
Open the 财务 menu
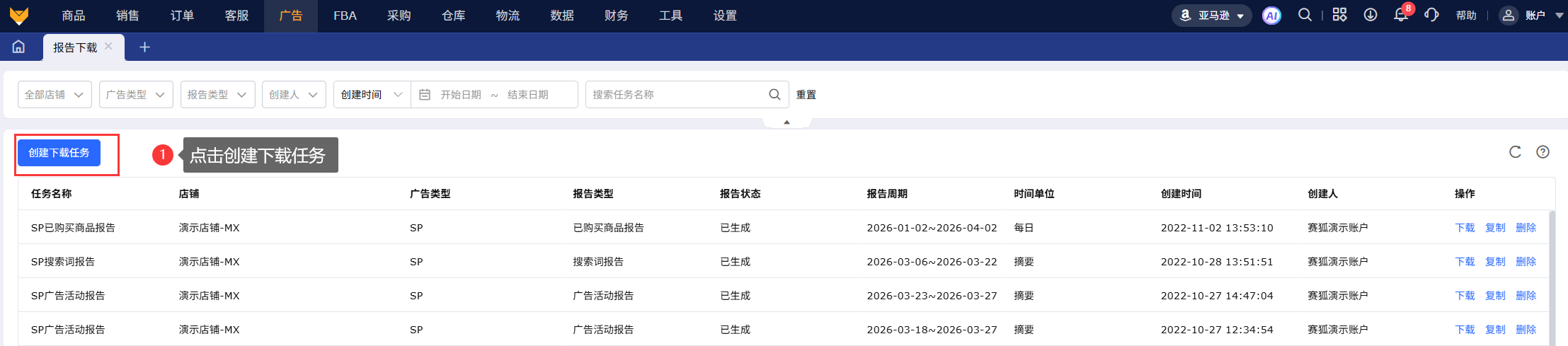point(617,16)
